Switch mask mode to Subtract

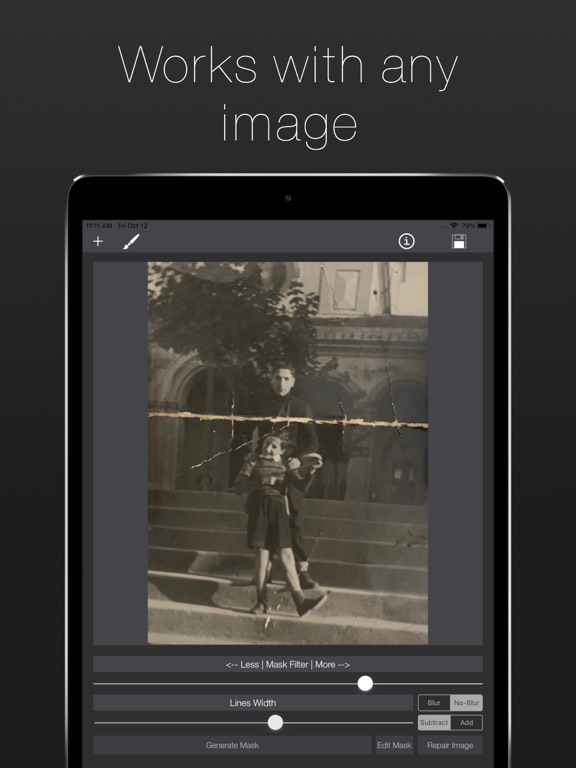(x=434, y=722)
